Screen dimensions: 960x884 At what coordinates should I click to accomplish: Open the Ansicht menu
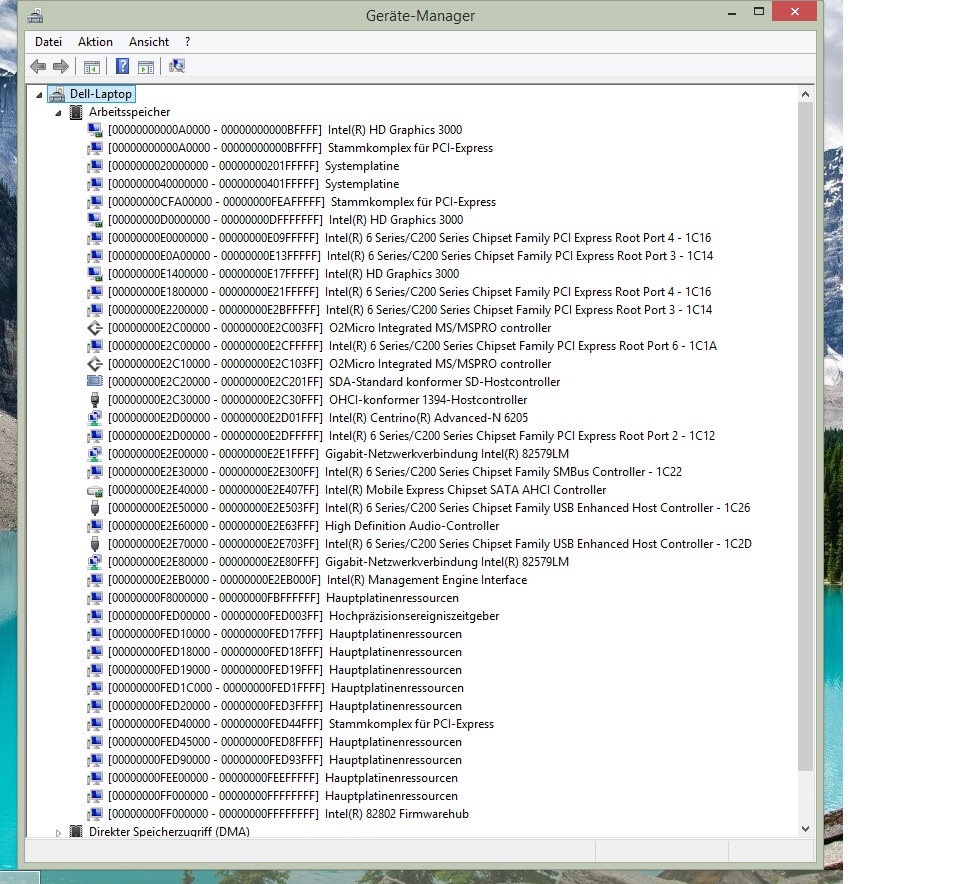pos(149,42)
